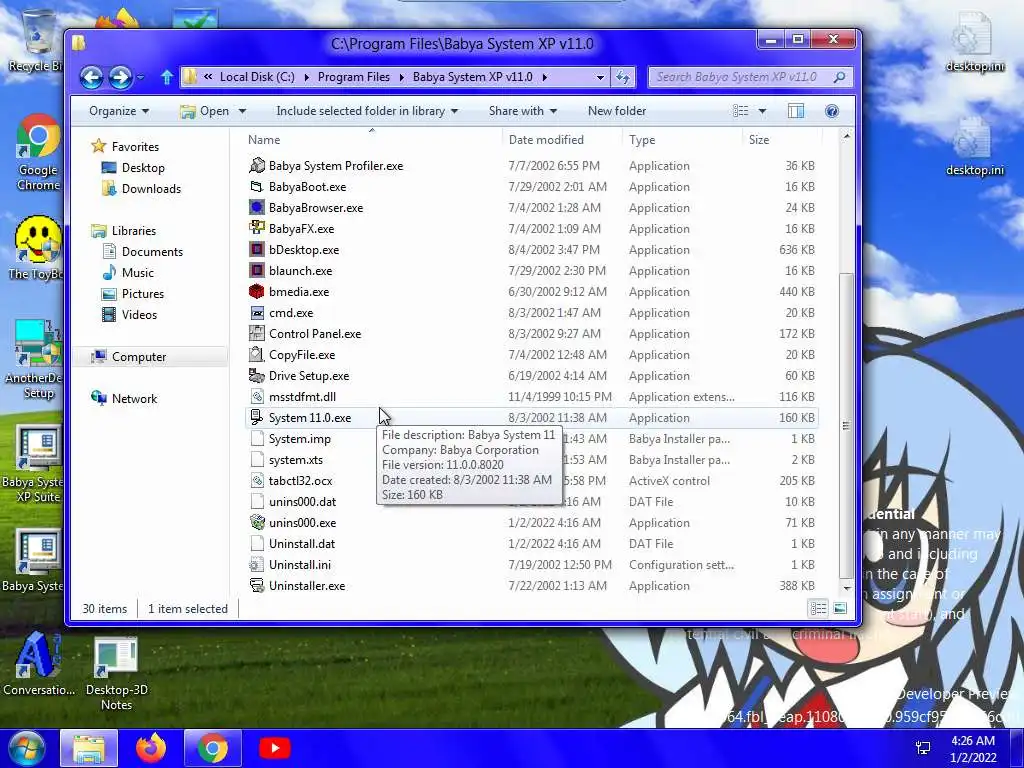The width and height of the screenshot is (1024, 768).
Task: Select Network in navigation pane
Action: (x=134, y=398)
